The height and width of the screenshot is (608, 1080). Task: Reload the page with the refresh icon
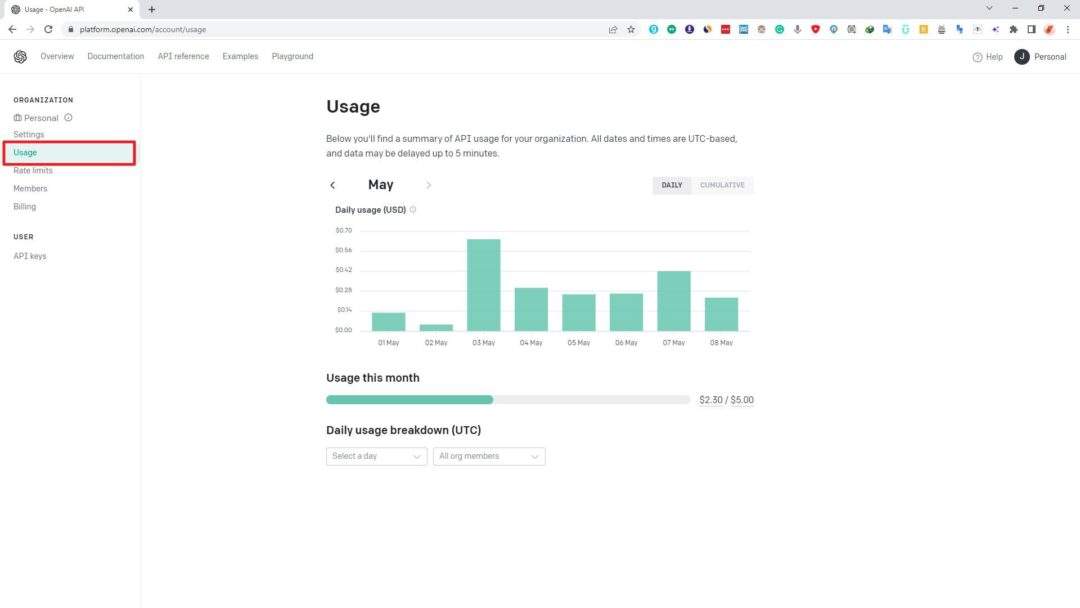point(48,30)
